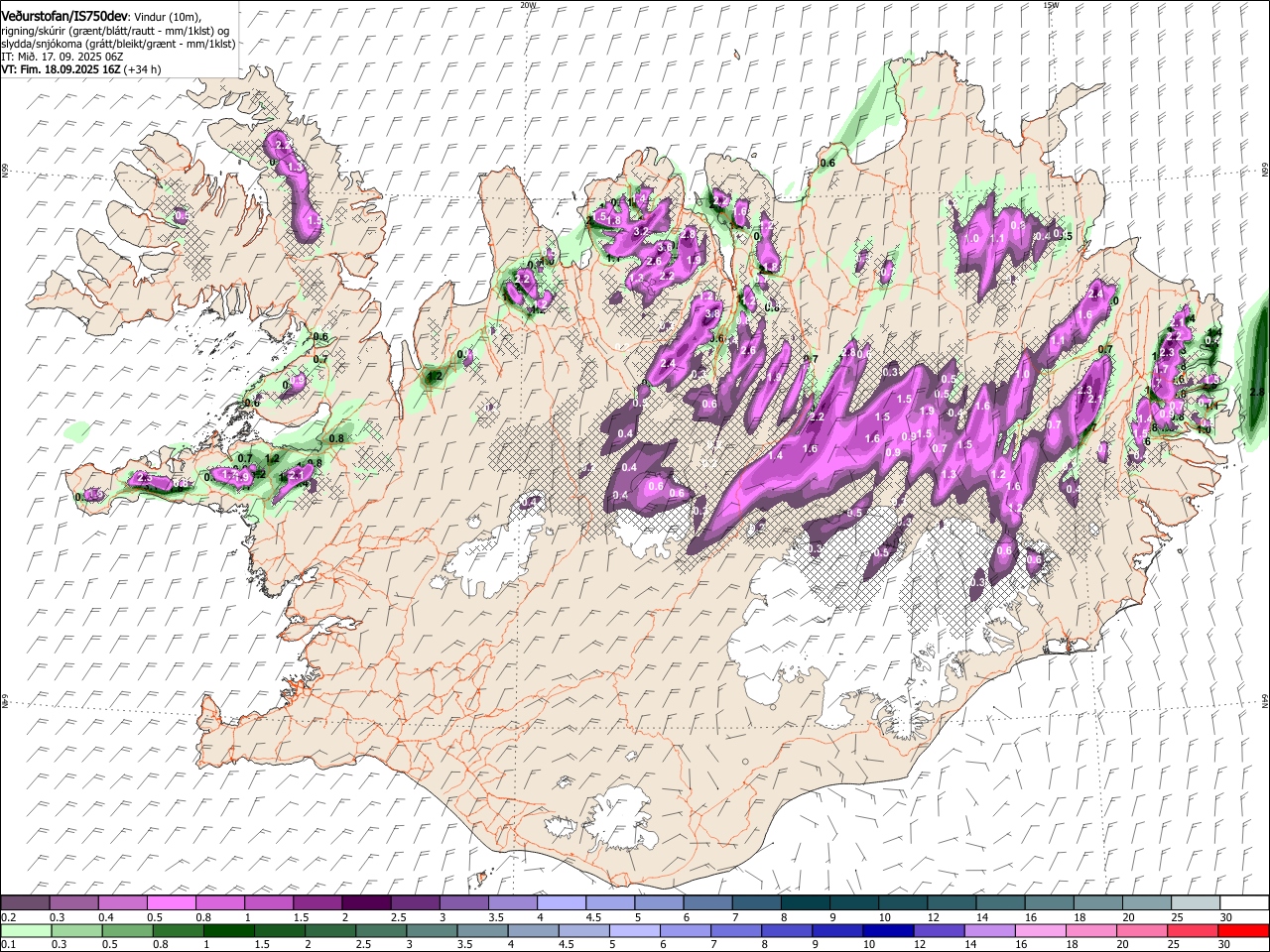The height and width of the screenshot is (952, 1270).
Task: Pick the magenta 1 swatch, upper legend row
Action: [x=269, y=903]
